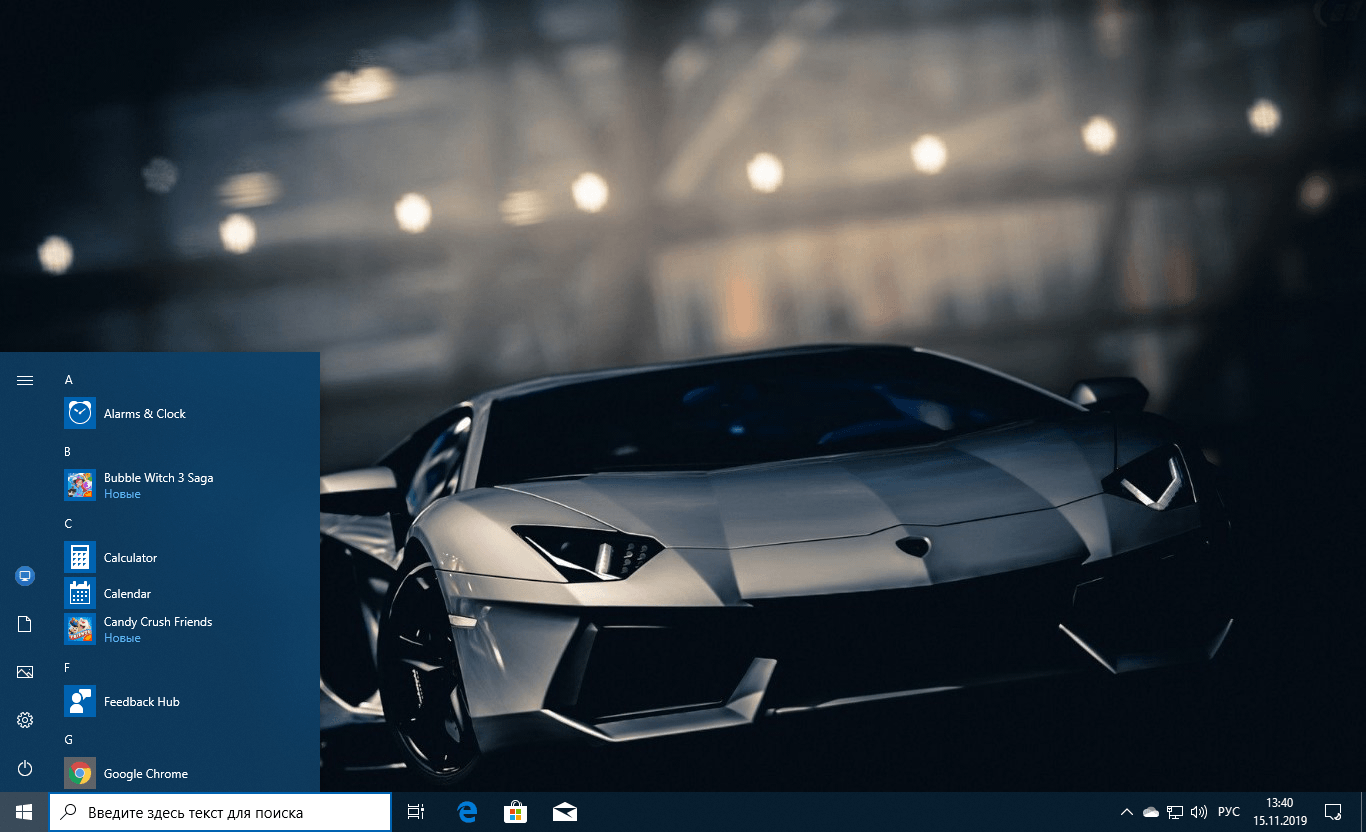Click the letter C group header

[68, 524]
